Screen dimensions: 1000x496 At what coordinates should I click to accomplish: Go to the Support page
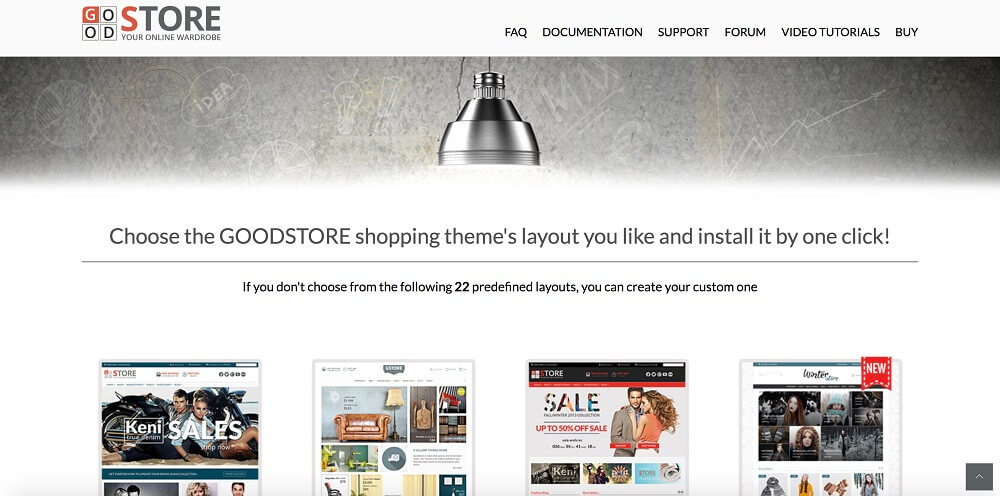(683, 32)
